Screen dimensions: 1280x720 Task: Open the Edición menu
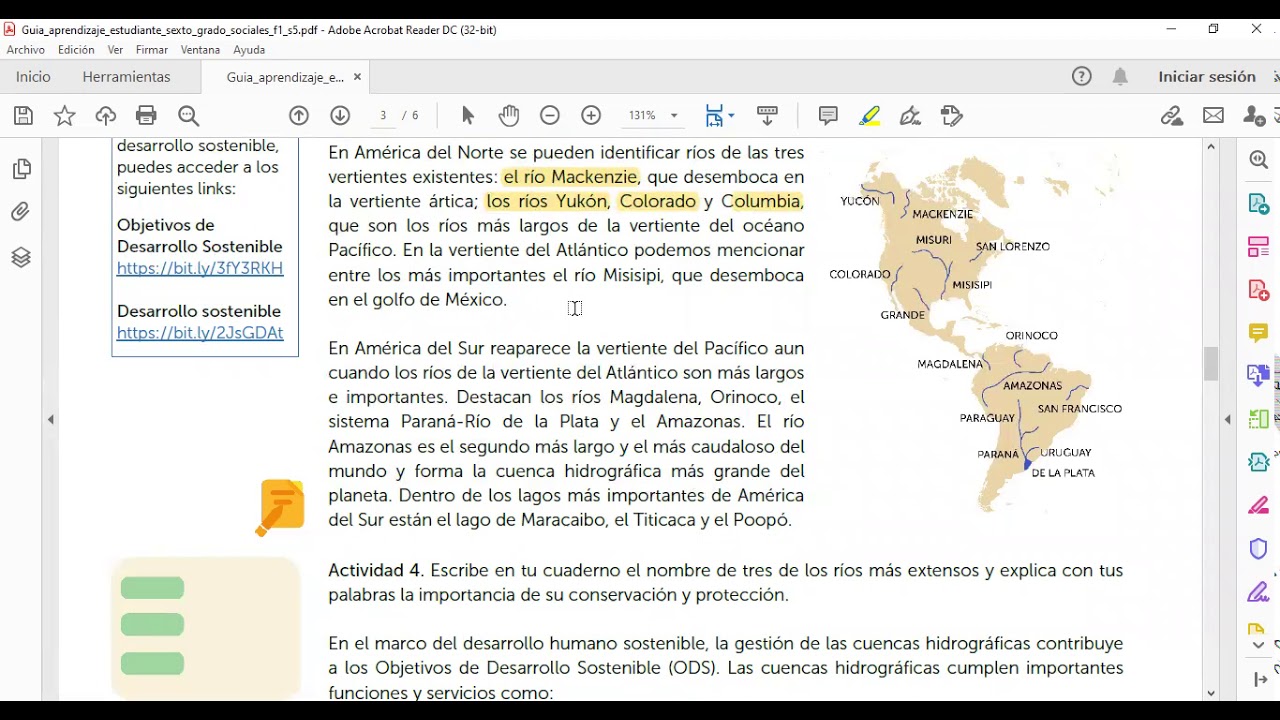pos(76,50)
